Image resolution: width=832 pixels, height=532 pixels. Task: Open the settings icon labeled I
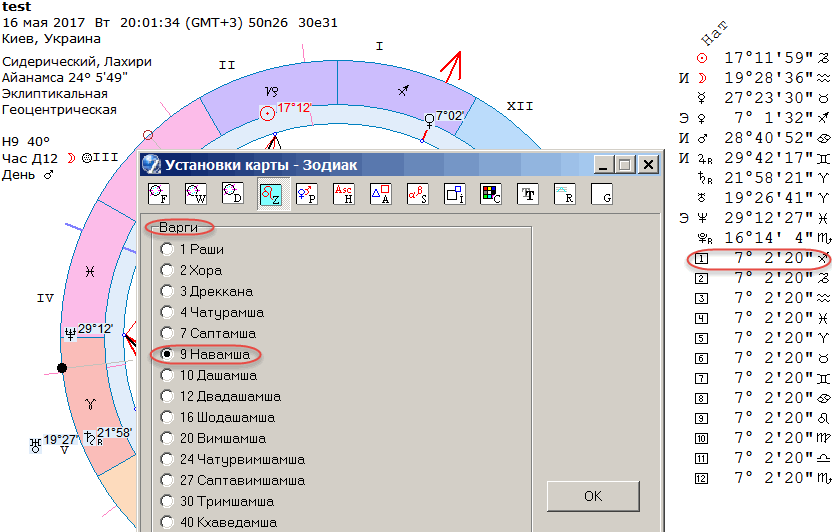point(455,194)
